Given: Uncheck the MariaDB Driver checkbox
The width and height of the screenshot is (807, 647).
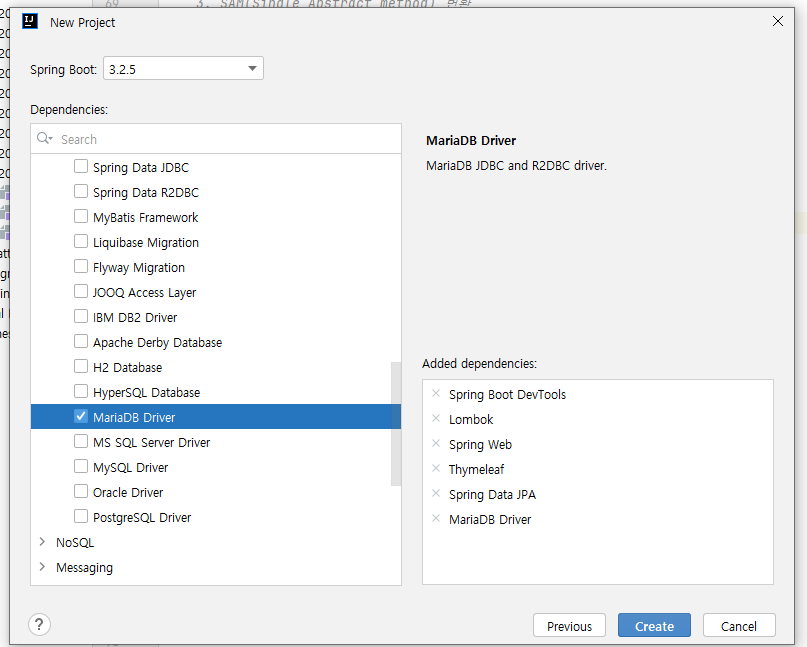Looking at the screenshot, I should (81, 416).
